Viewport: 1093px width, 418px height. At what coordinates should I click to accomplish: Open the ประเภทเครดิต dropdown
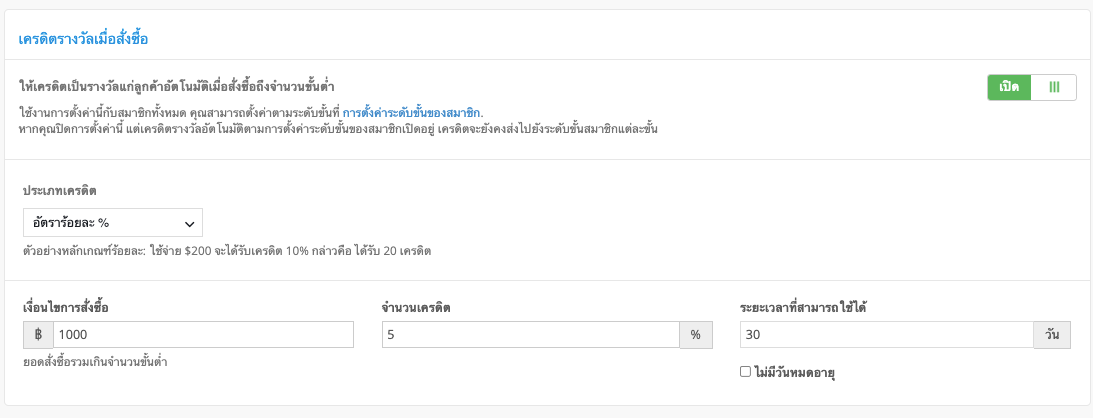113,223
